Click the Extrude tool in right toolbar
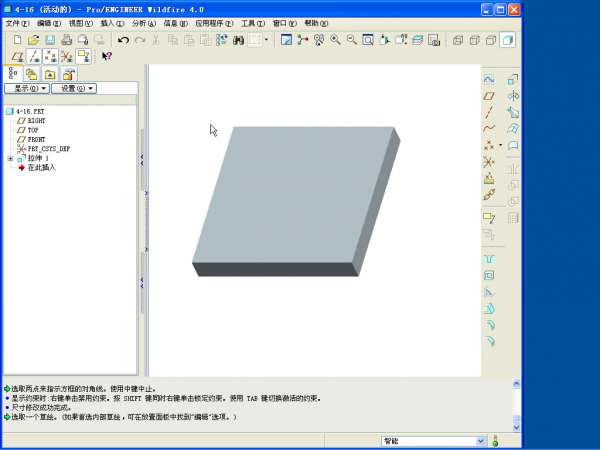This screenshot has height=450, width=600. pos(489,258)
